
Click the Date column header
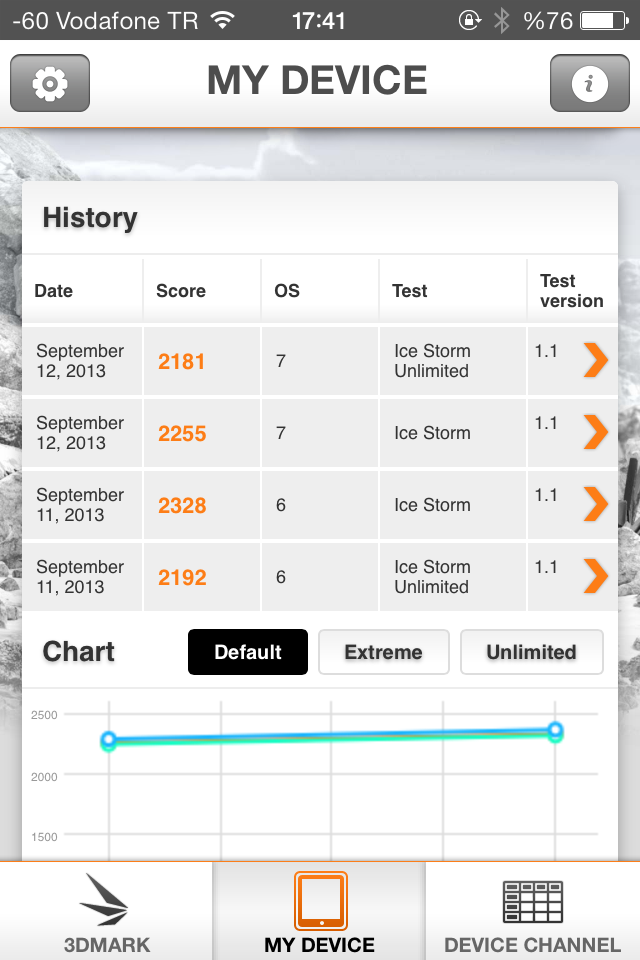tap(53, 291)
